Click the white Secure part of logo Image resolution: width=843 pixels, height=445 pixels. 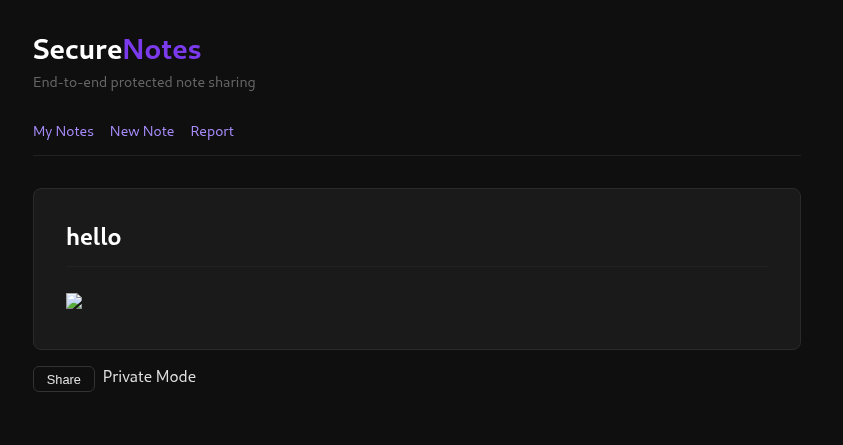pyautogui.click(x=78, y=49)
